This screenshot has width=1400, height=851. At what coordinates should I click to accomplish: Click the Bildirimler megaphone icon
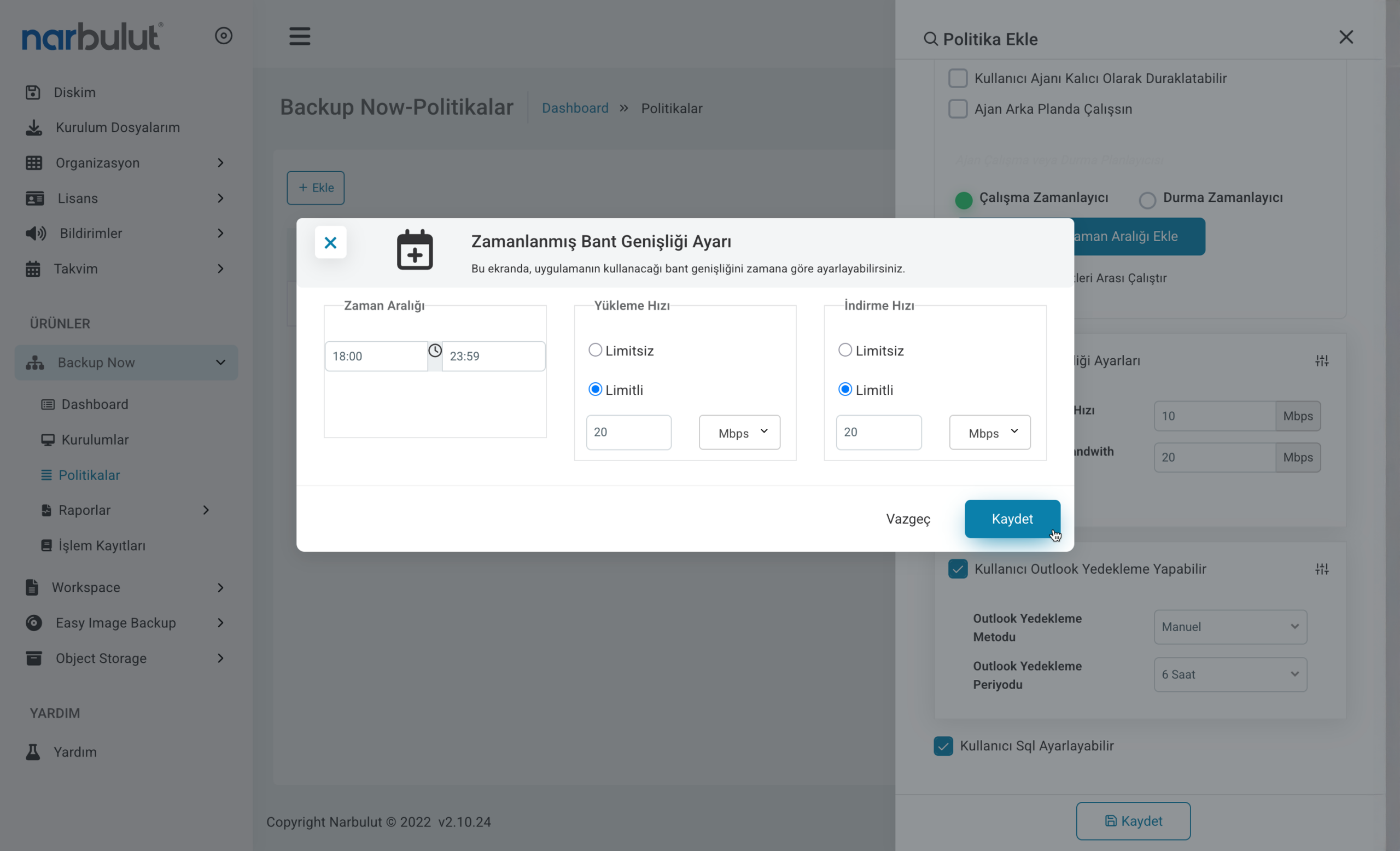(36, 234)
